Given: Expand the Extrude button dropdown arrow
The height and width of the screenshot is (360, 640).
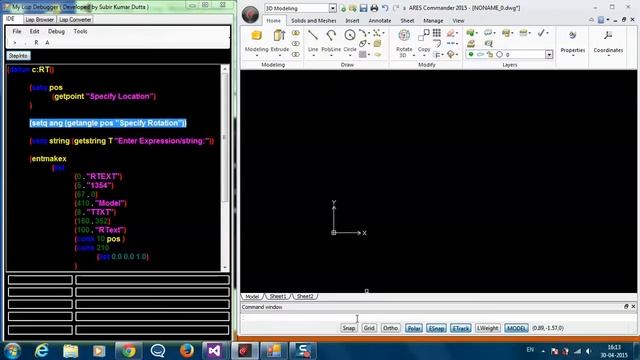Looking at the screenshot, I should (x=280, y=56).
